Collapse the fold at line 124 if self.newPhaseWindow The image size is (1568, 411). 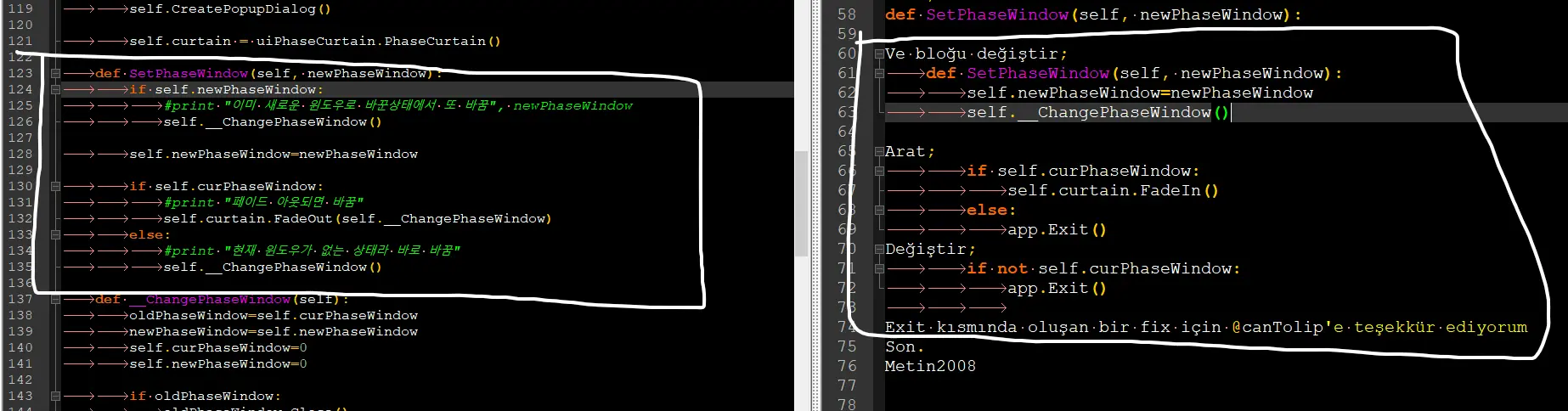(x=55, y=89)
